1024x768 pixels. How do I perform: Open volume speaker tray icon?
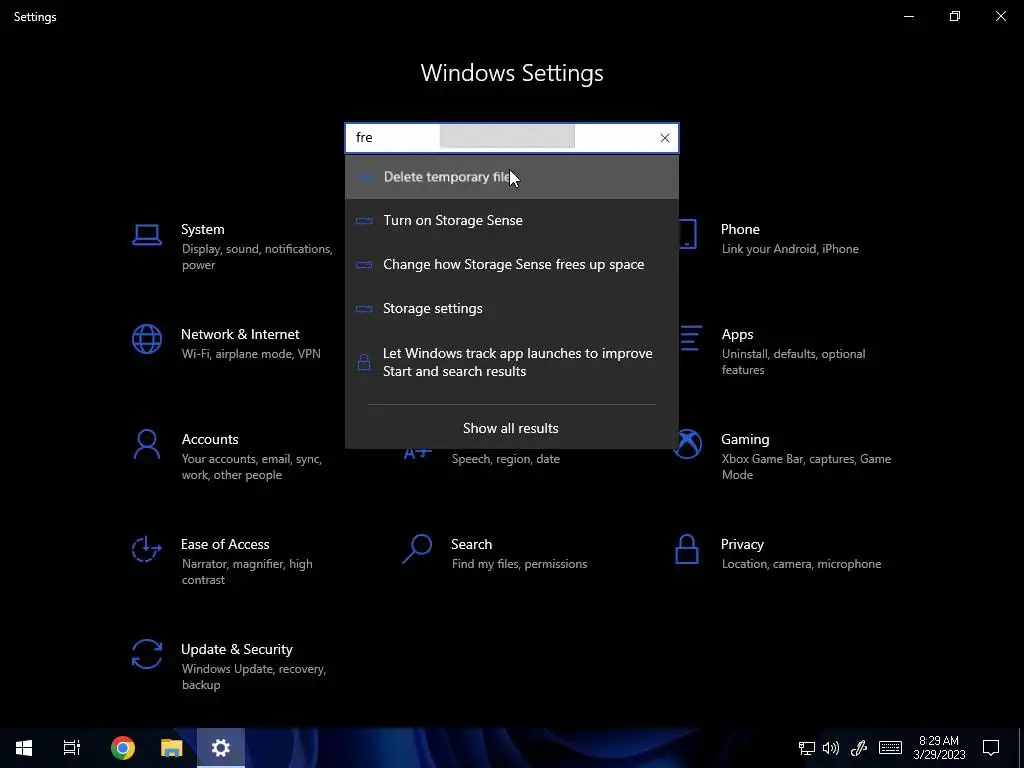(x=831, y=748)
